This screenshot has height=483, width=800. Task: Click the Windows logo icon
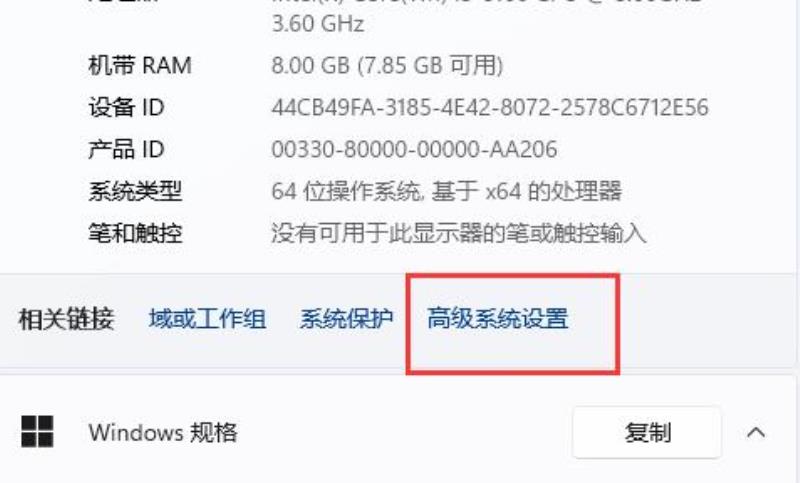tap(37, 431)
